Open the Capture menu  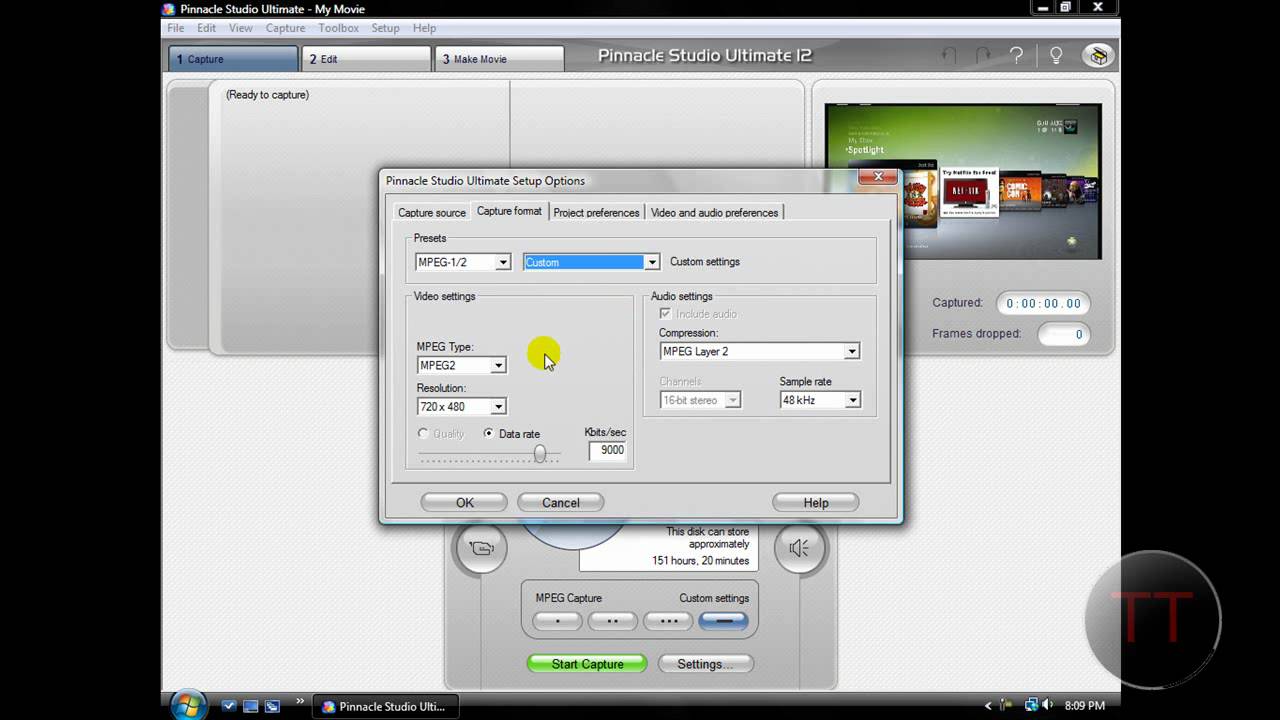(285, 28)
